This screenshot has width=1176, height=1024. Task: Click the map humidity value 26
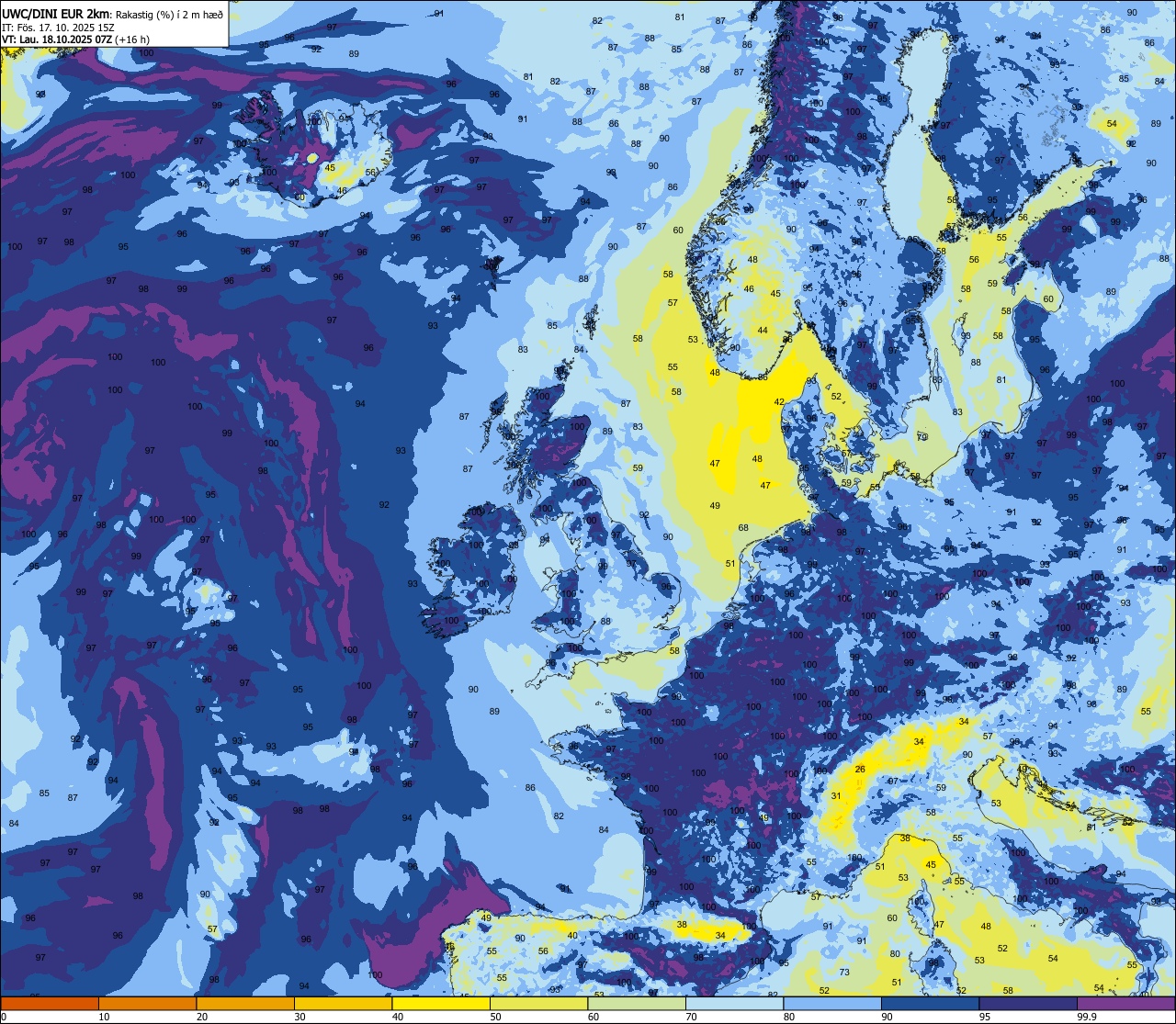coord(860,770)
